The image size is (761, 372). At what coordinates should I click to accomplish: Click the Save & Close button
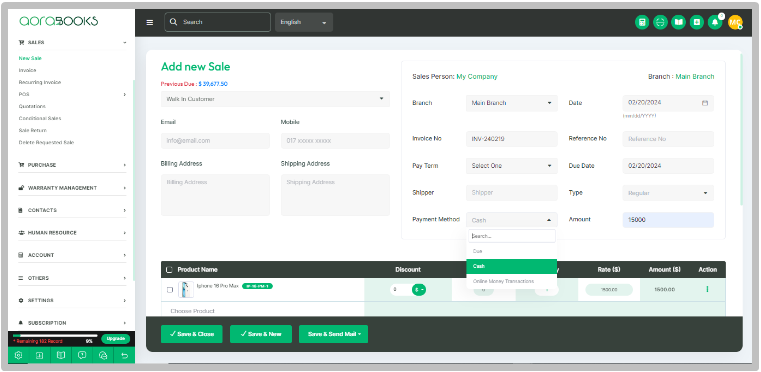click(x=192, y=334)
